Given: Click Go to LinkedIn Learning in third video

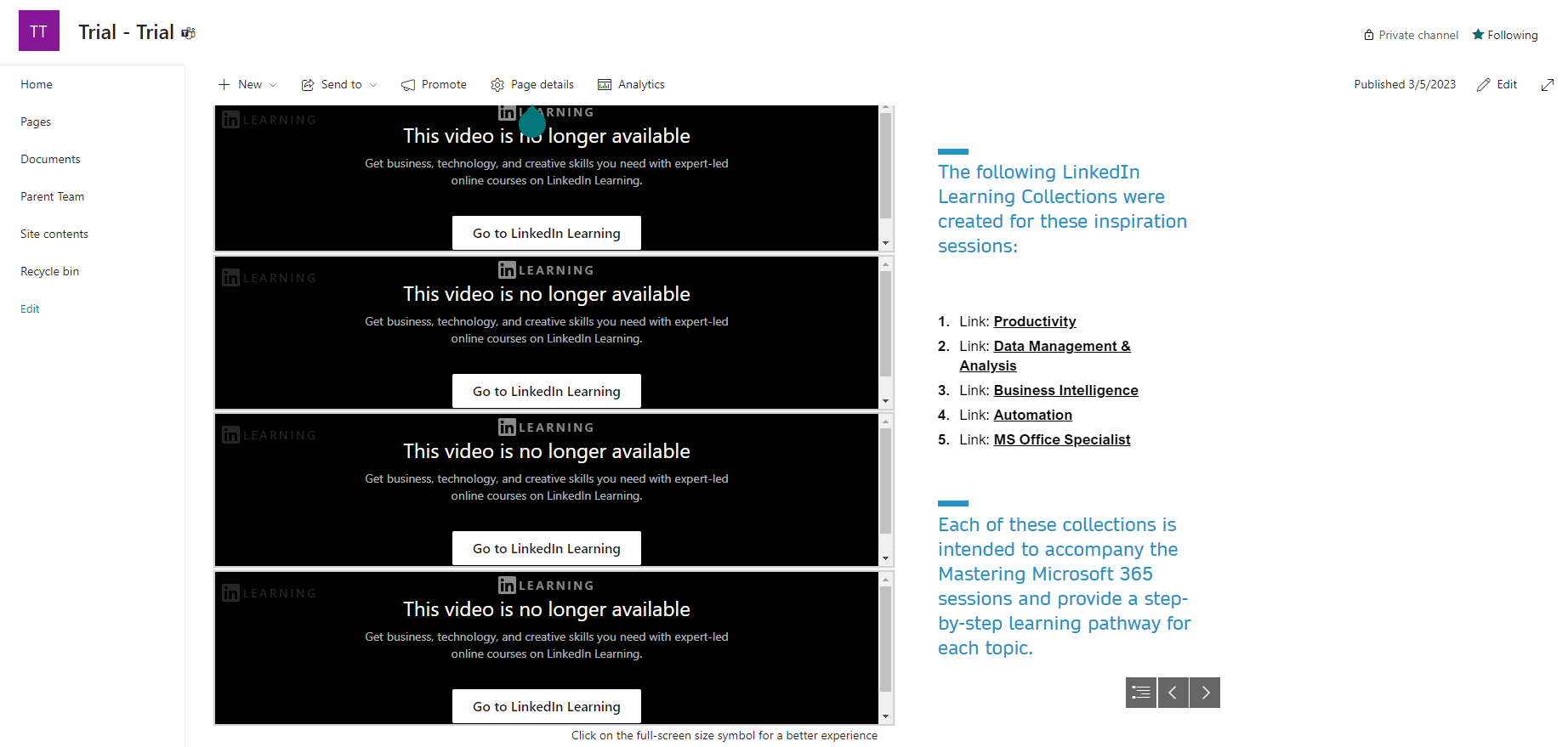Looking at the screenshot, I should 547,548.
